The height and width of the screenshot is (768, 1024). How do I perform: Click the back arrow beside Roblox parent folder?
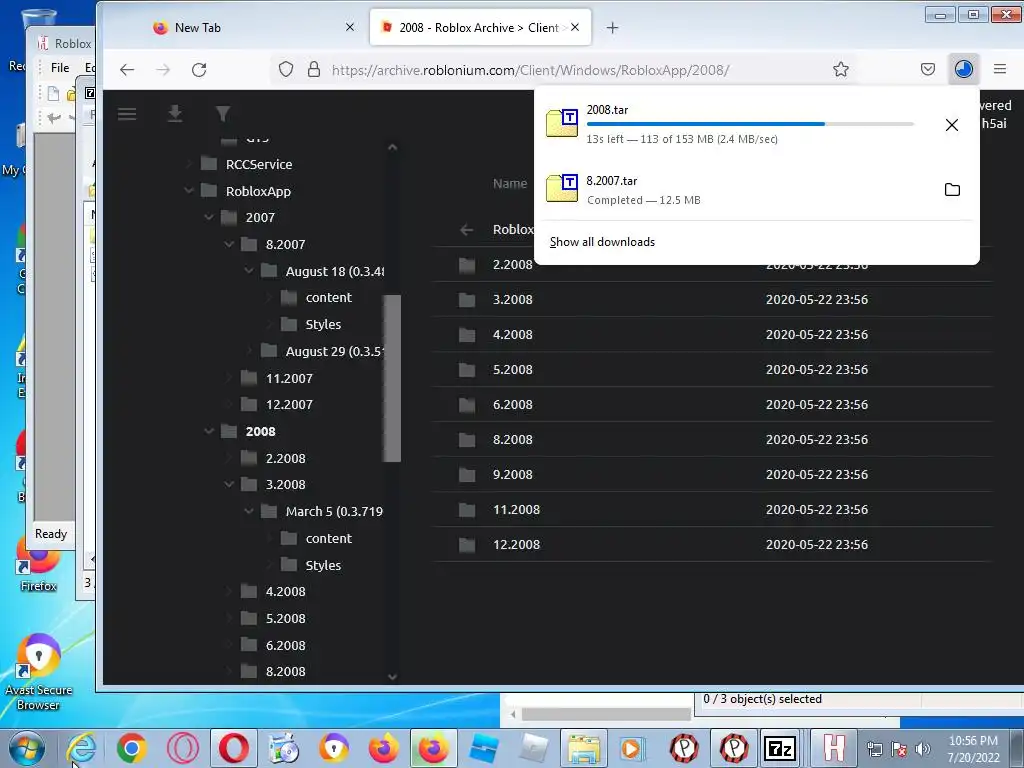point(466,229)
